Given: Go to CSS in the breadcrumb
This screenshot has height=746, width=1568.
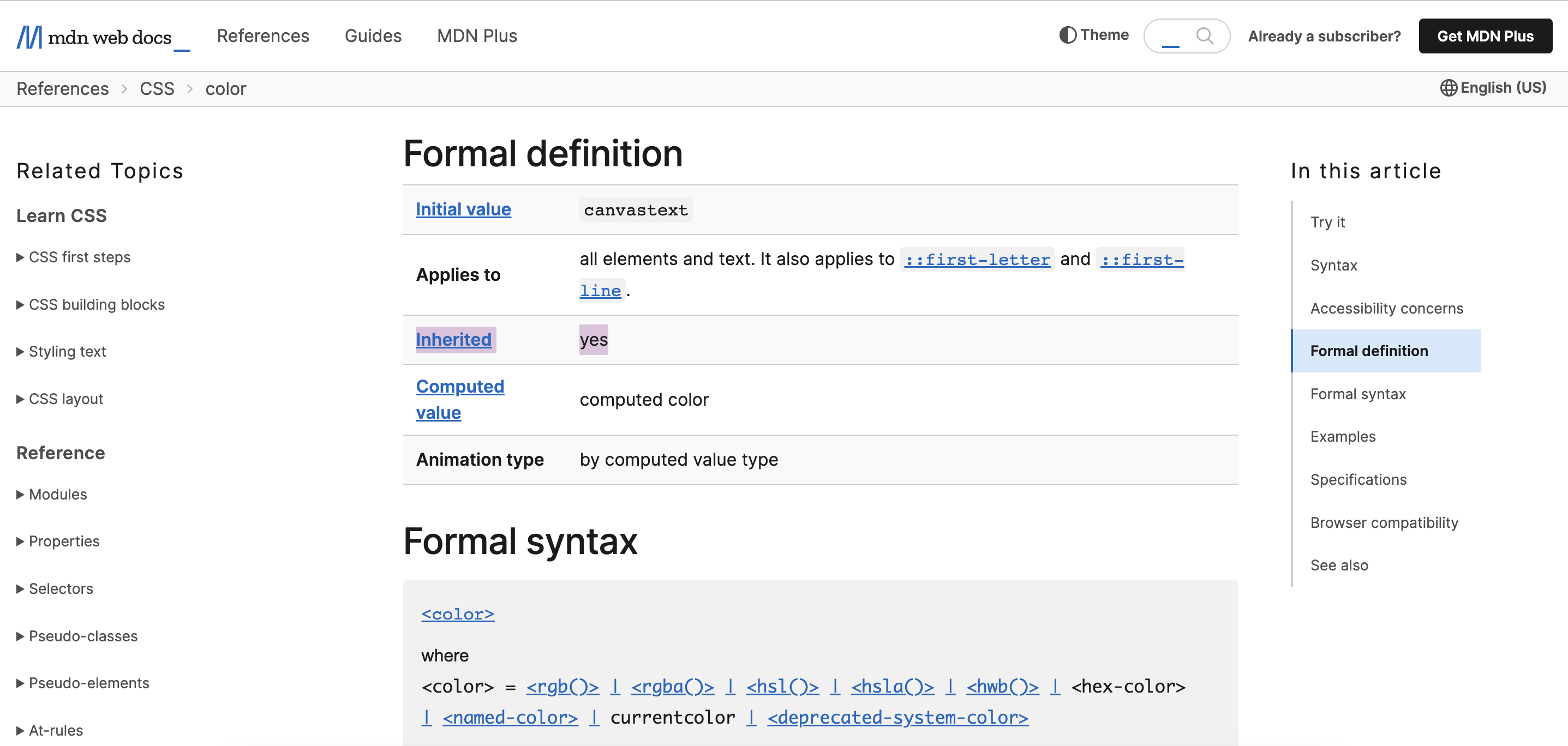Looking at the screenshot, I should (157, 89).
